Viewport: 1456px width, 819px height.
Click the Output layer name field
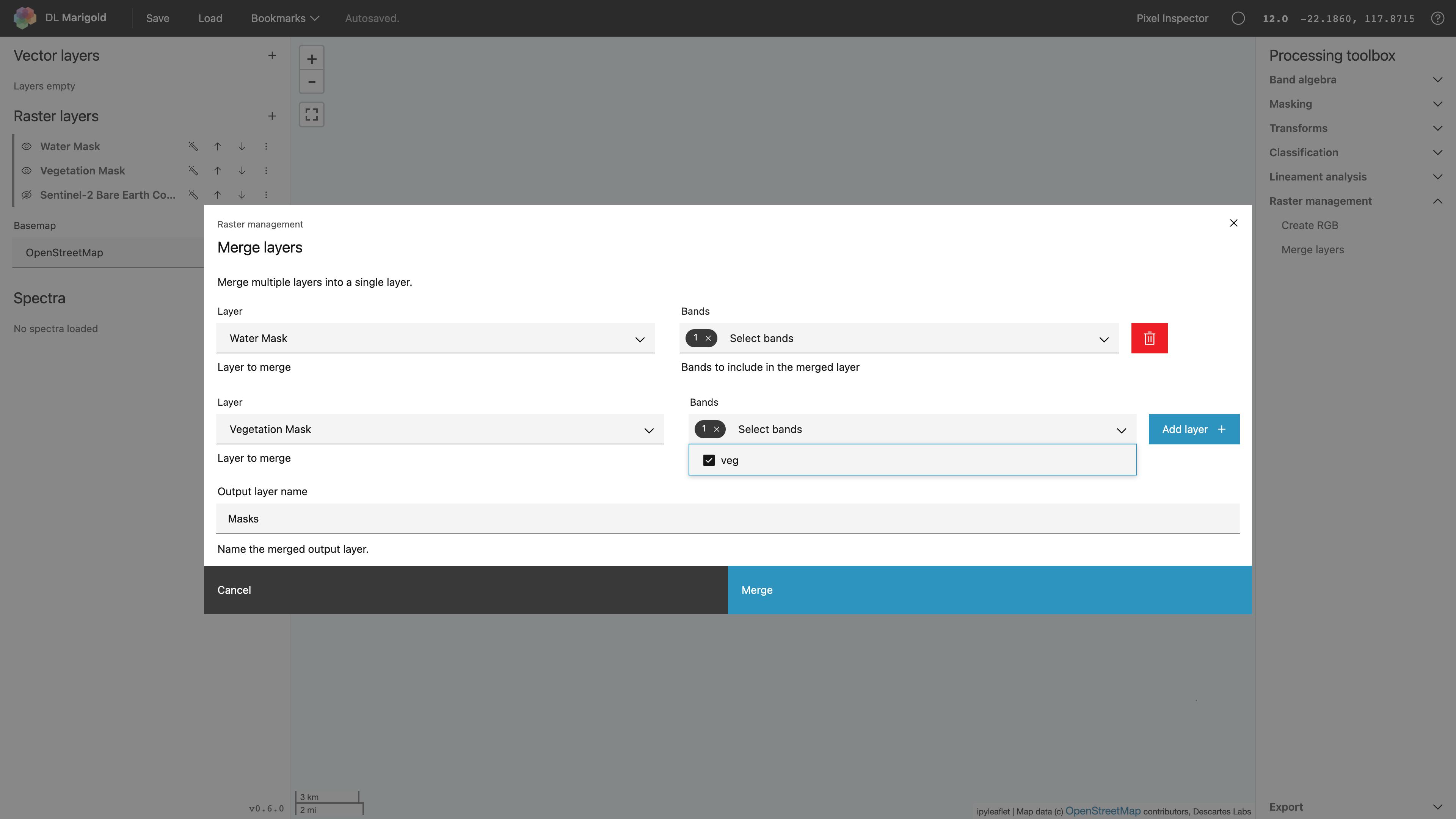(728, 518)
